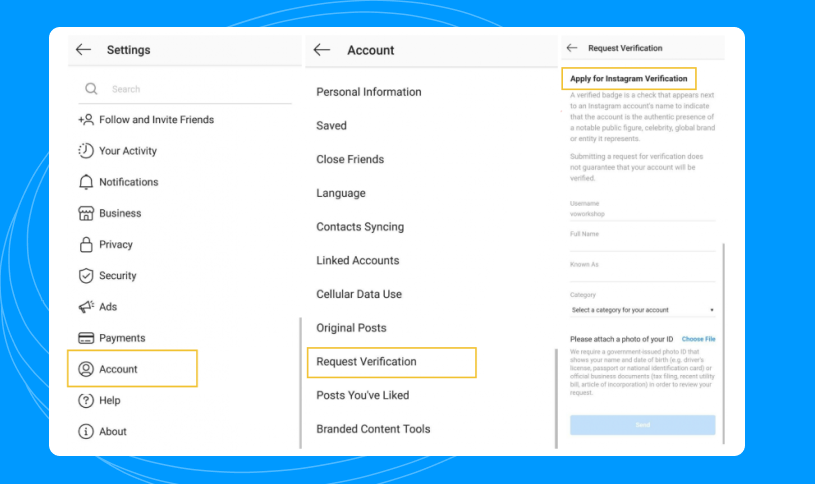Click the Account list scrollbar
This screenshot has height=484, width=815.
pos(556,398)
